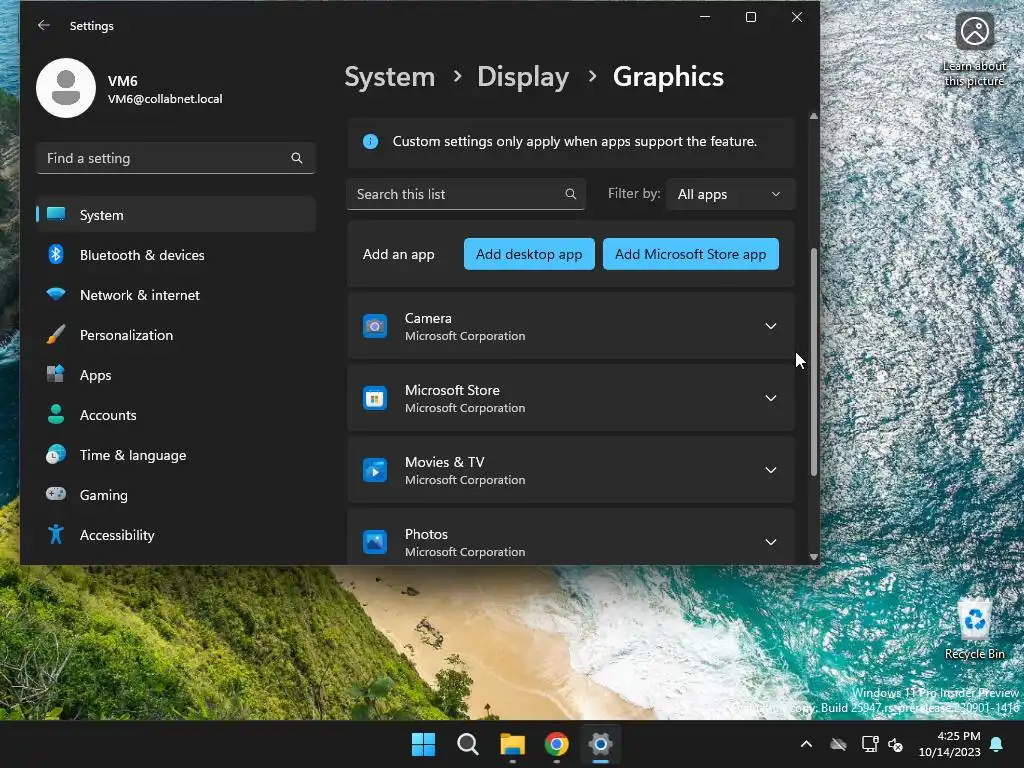
Task: Click the Network wifi icon in the sidebar
Action: 56,295
